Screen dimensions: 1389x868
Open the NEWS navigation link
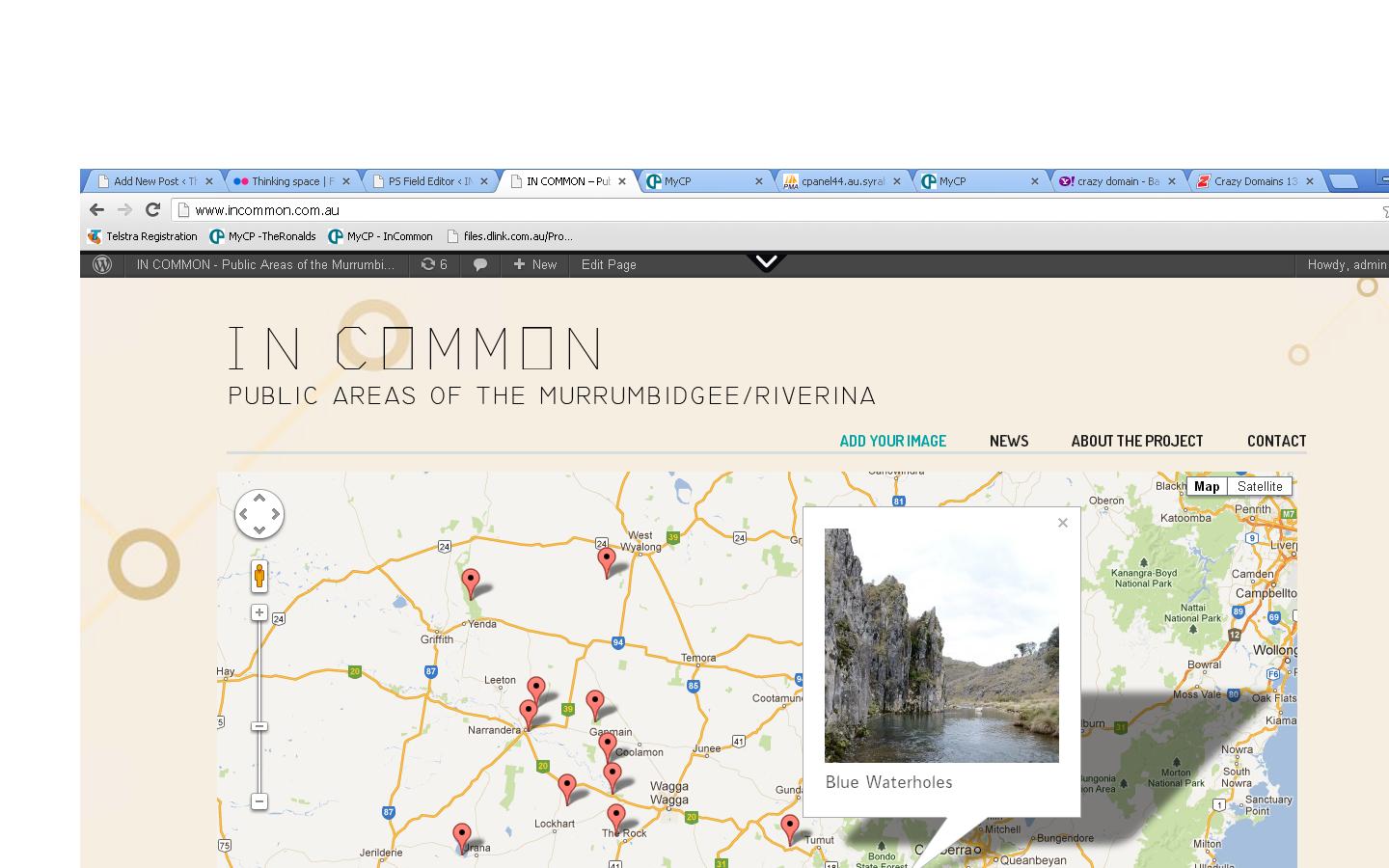tap(1009, 441)
